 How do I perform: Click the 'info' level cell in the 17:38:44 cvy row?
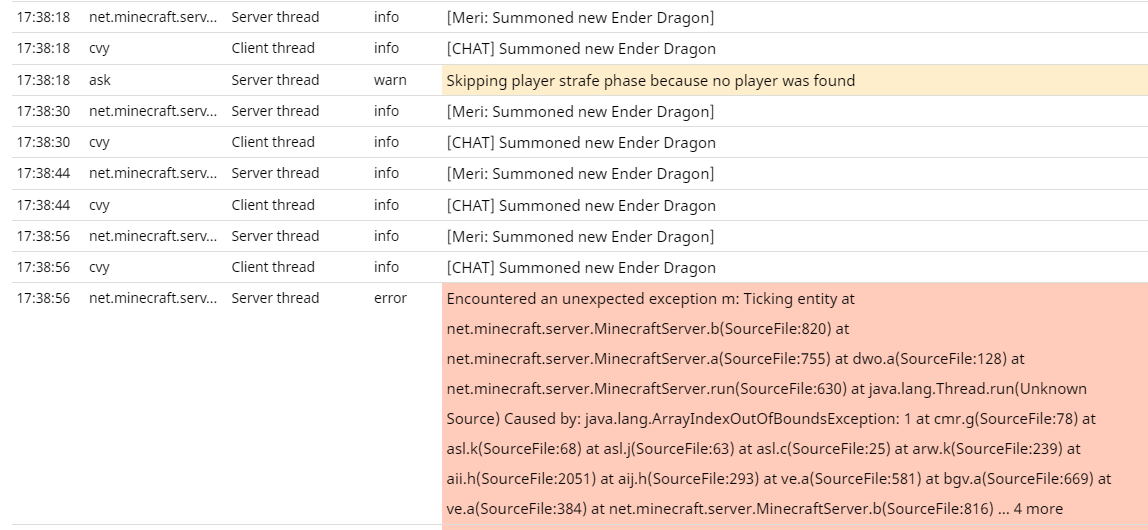coord(386,205)
